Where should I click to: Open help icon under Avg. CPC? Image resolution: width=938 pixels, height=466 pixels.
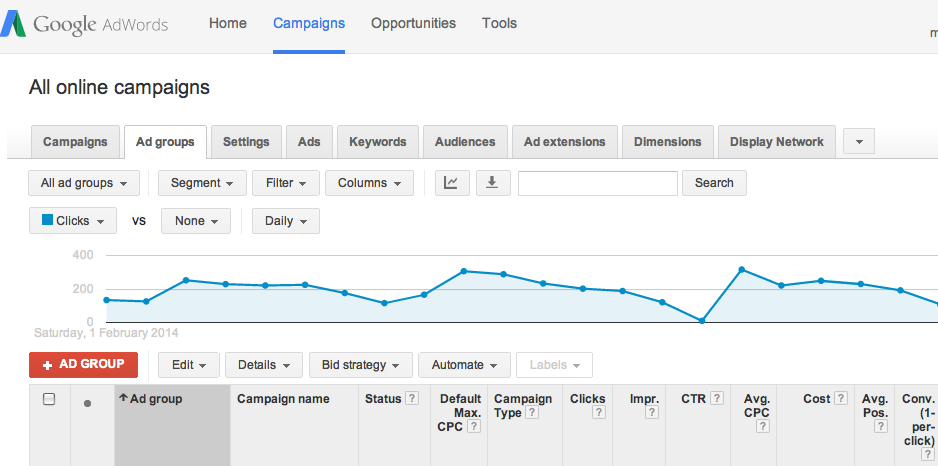(763, 426)
